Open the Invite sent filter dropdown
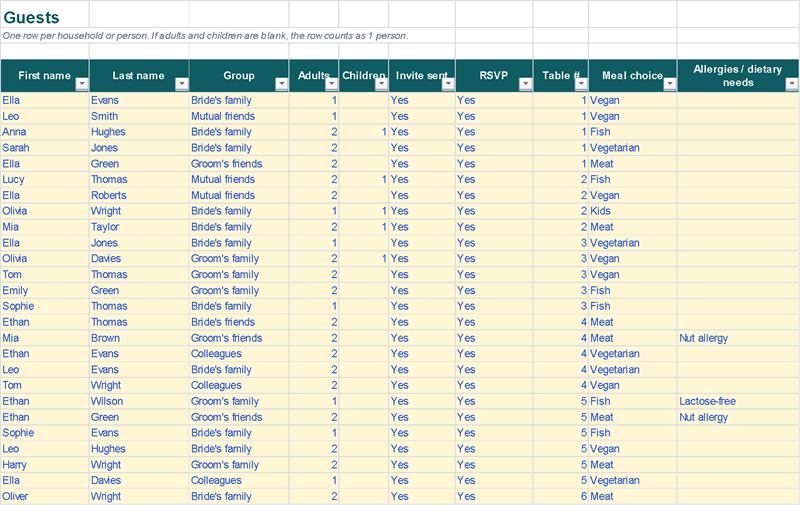 (448, 84)
